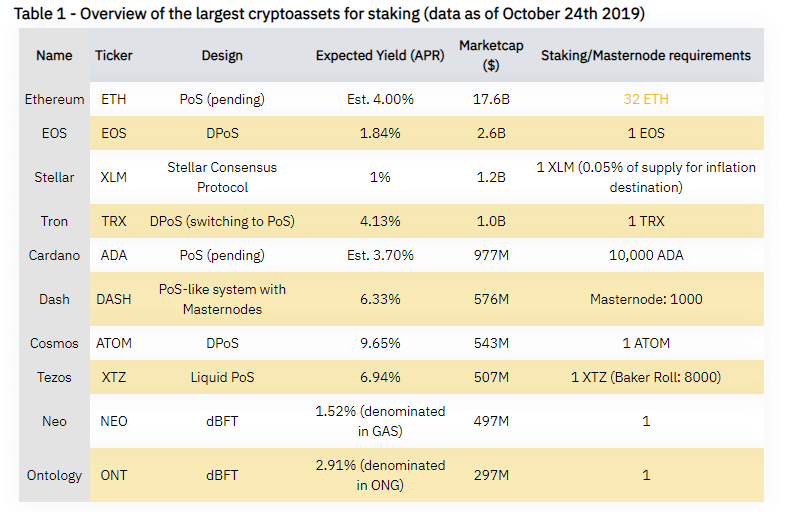This screenshot has height=512, width=785.
Task: Select the 10,000 ADA requirement cell
Action: coord(646,255)
